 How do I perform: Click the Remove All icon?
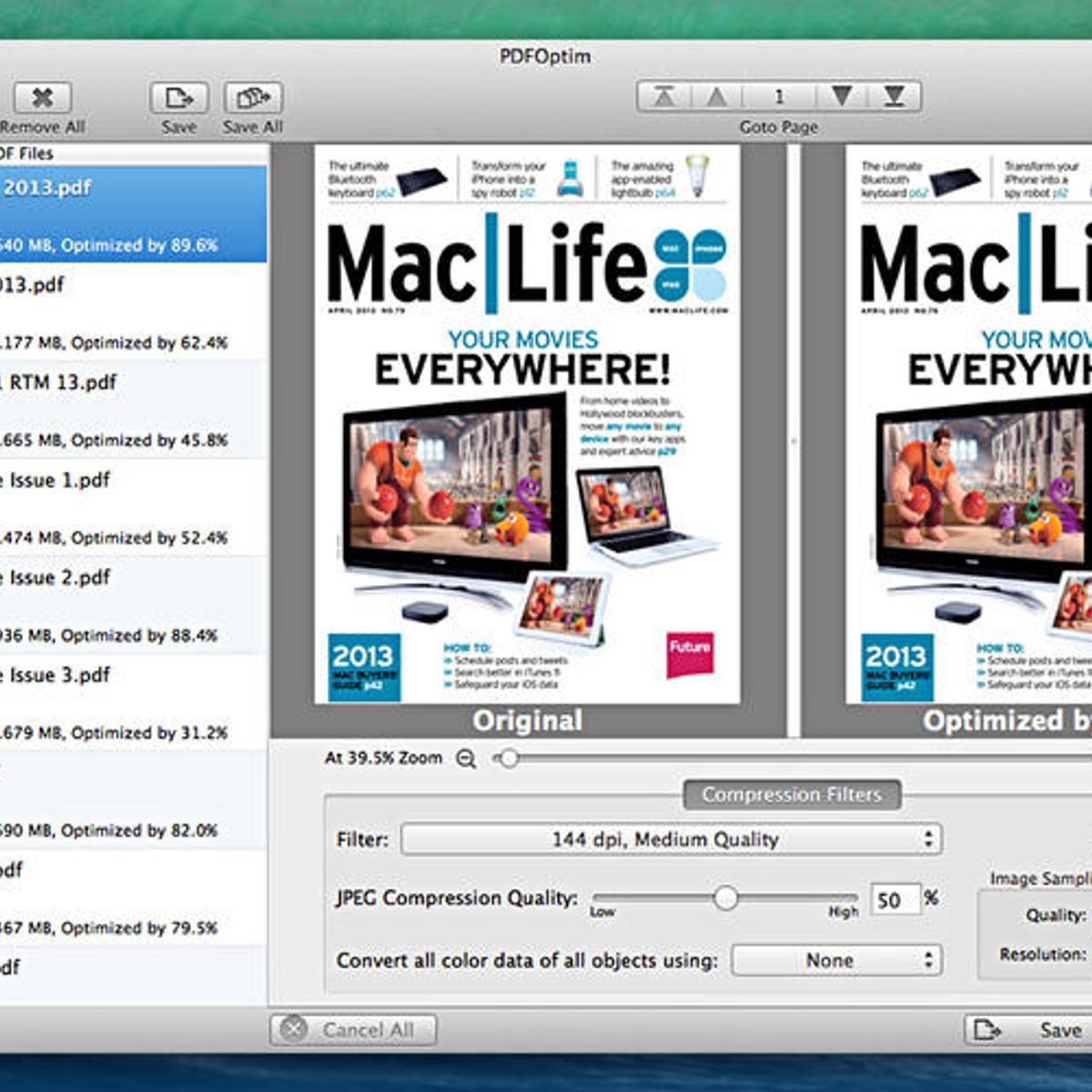pos(42,96)
